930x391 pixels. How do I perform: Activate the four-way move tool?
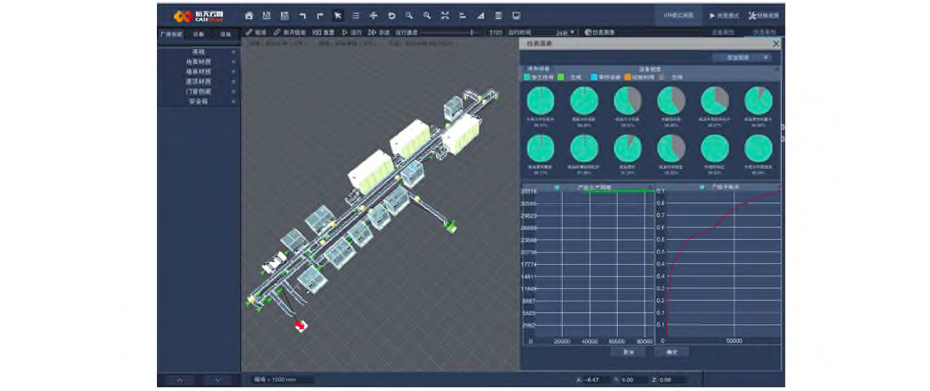click(x=374, y=15)
